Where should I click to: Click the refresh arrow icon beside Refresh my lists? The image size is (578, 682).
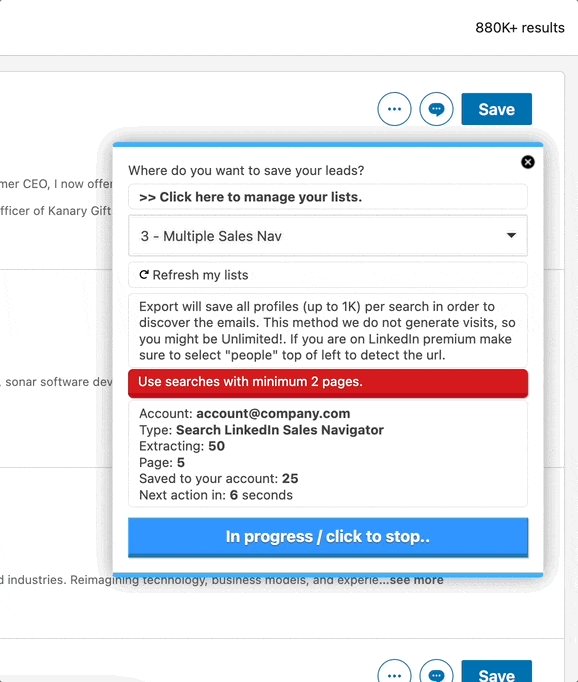pos(144,274)
